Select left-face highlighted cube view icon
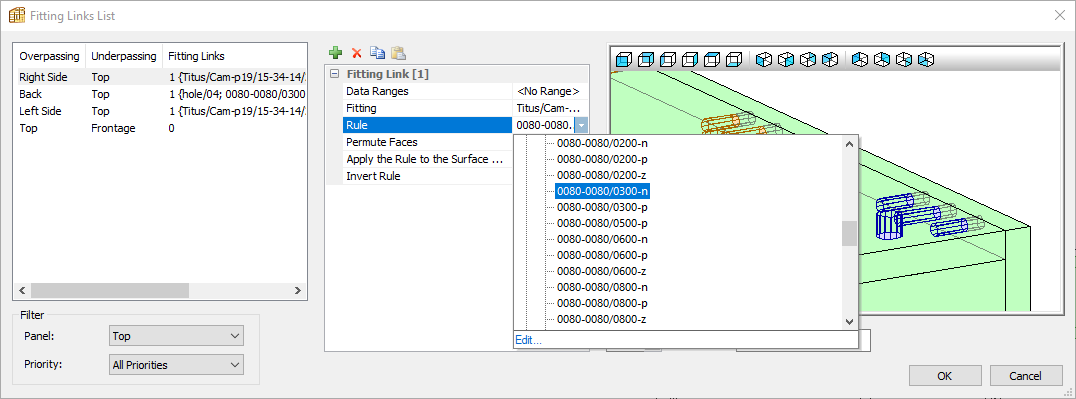Viewport: 1076px width, 399px height. click(x=668, y=60)
